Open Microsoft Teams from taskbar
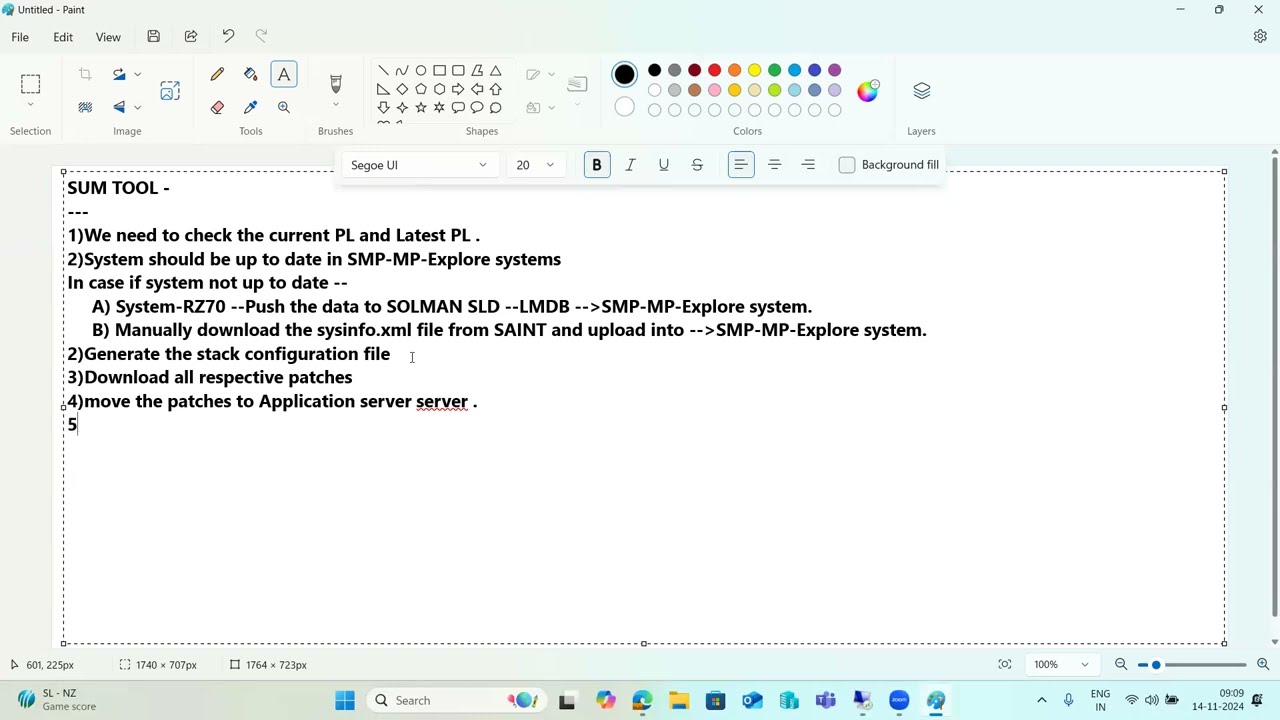1280x720 pixels. [825, 700]
